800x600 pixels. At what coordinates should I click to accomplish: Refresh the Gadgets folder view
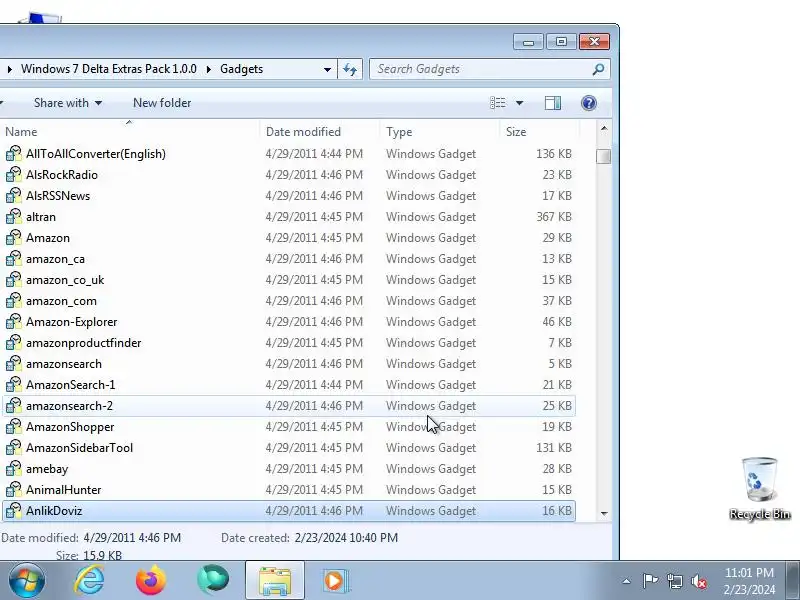tap(350, 69)
